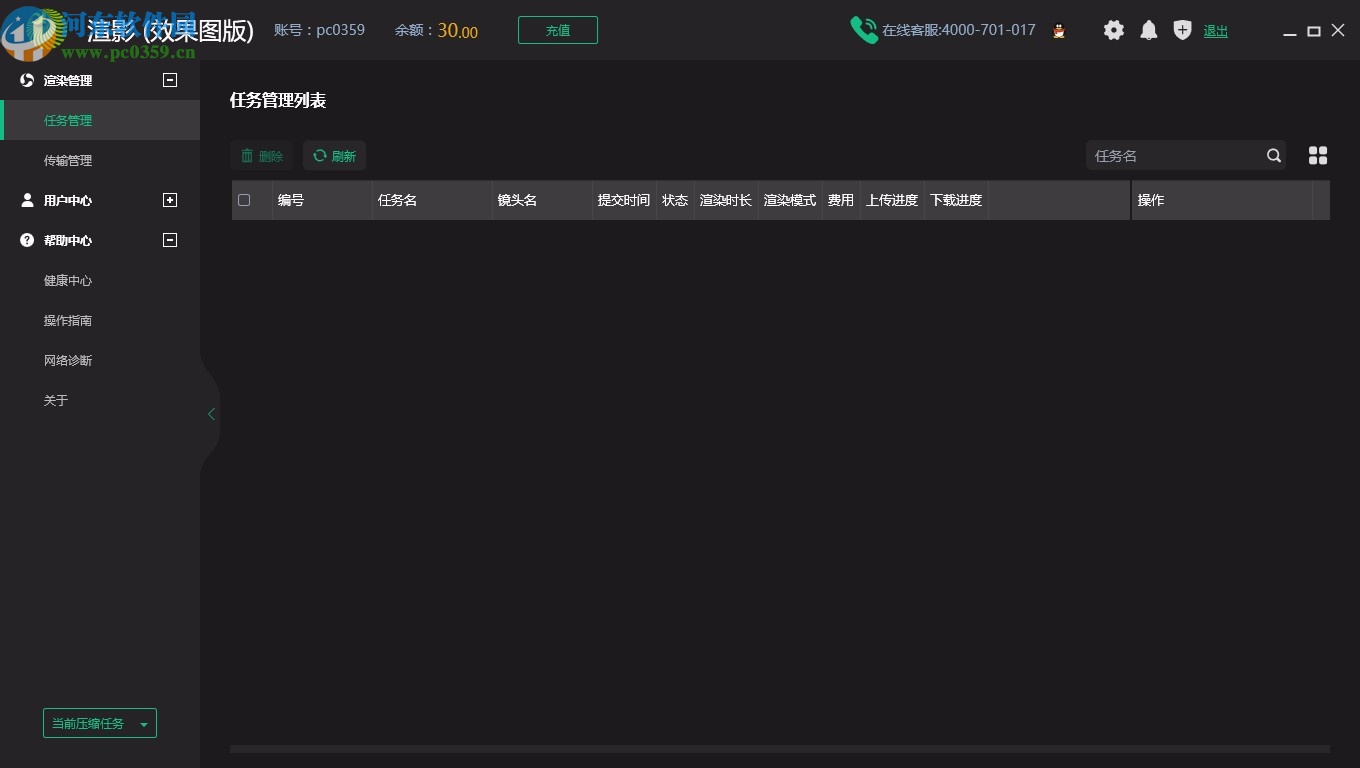Viewport: 1360px width, 768px height.
Task: Open the notification bell
Action: click(x=1148, y=30)
